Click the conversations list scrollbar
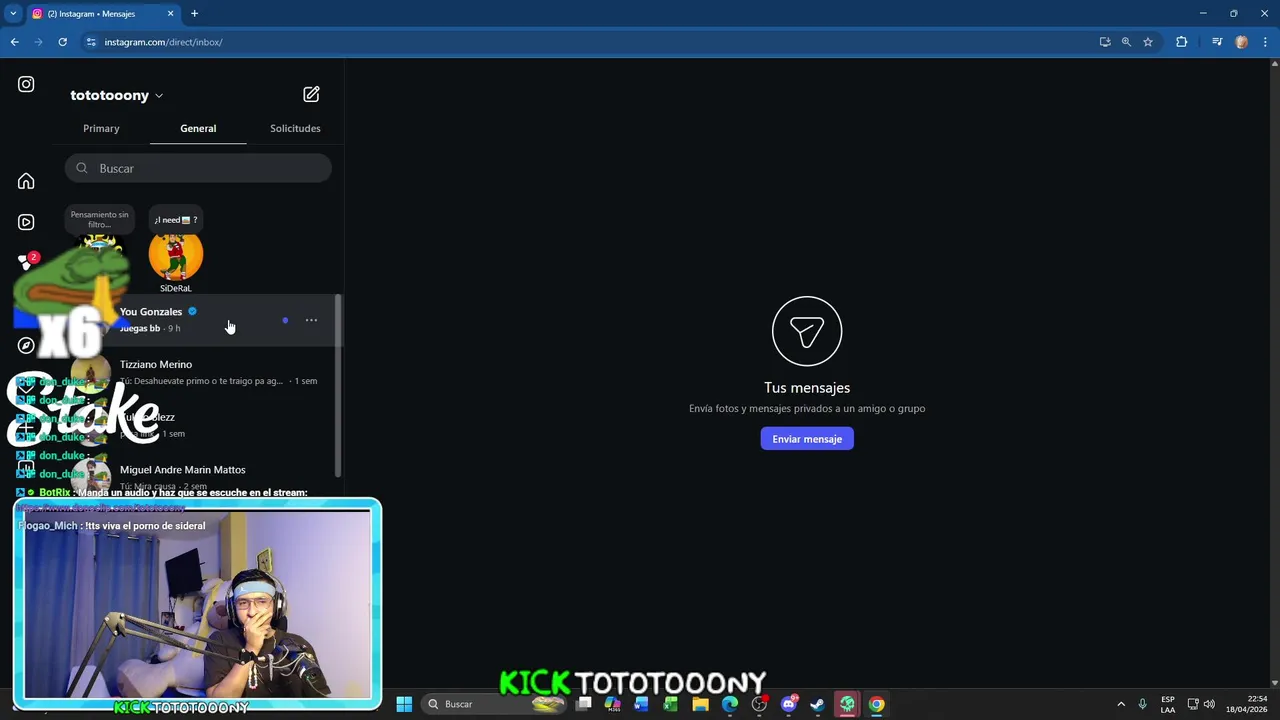Screen dimensions: 1280x720 pyautogui.click(x=338, y=385)
